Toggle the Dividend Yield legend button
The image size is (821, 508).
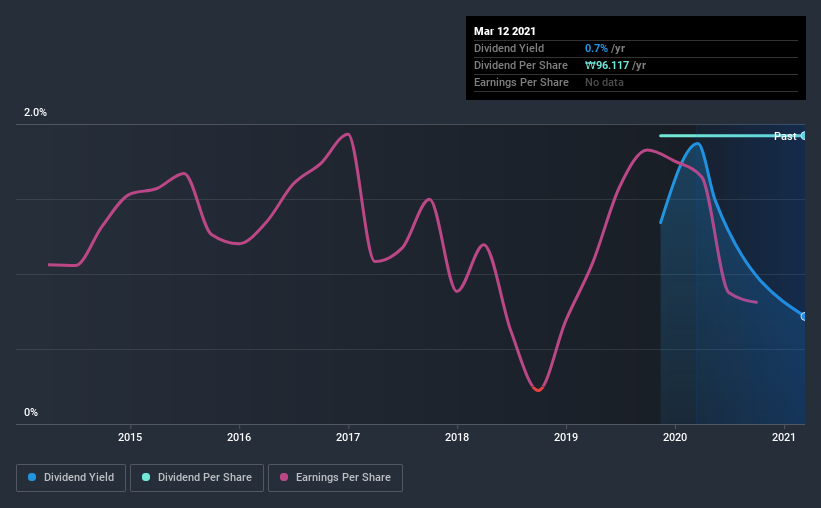point(71,478)
